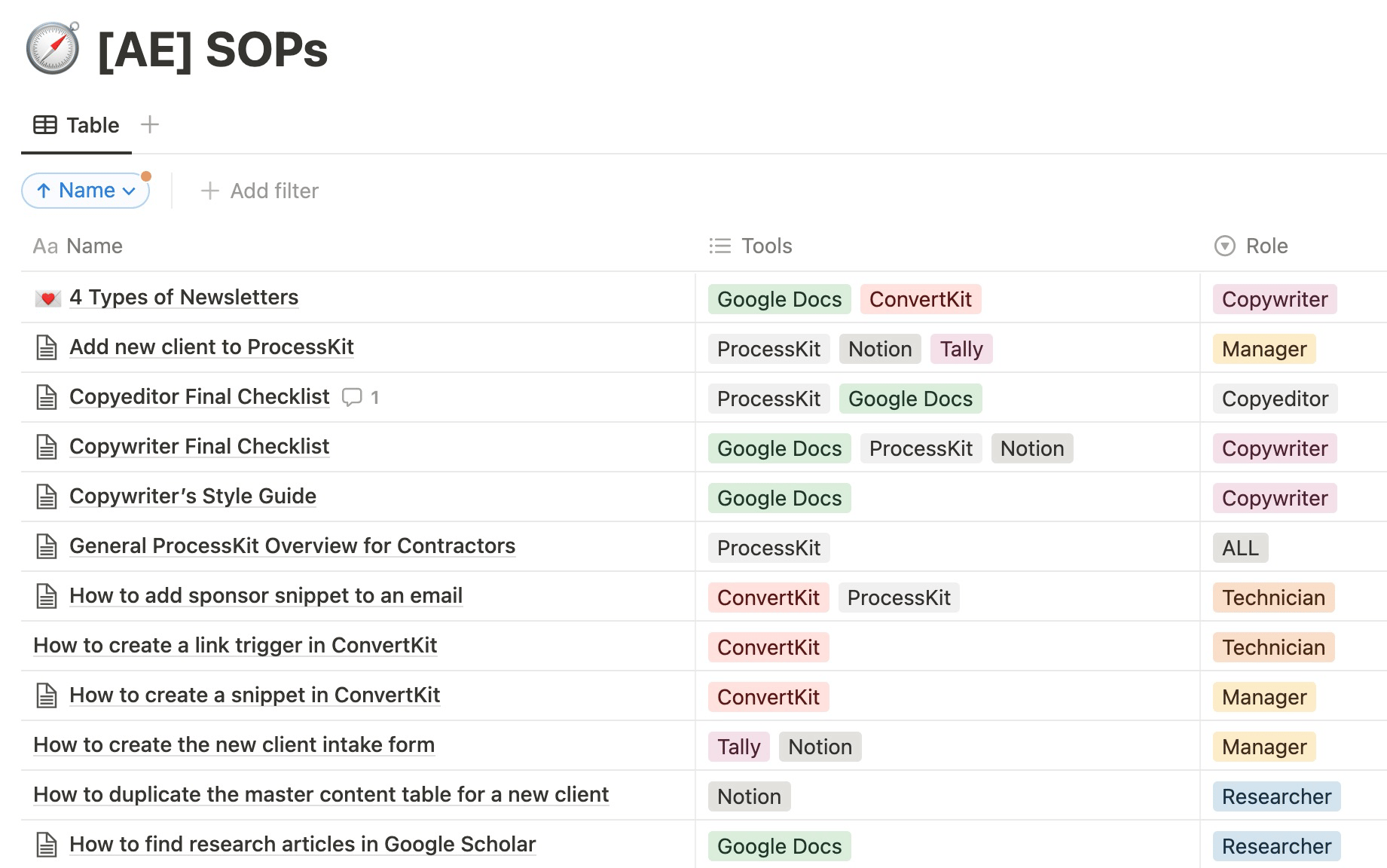Switch to the Table view tab

pyautogui.click(x=76, y=125)
